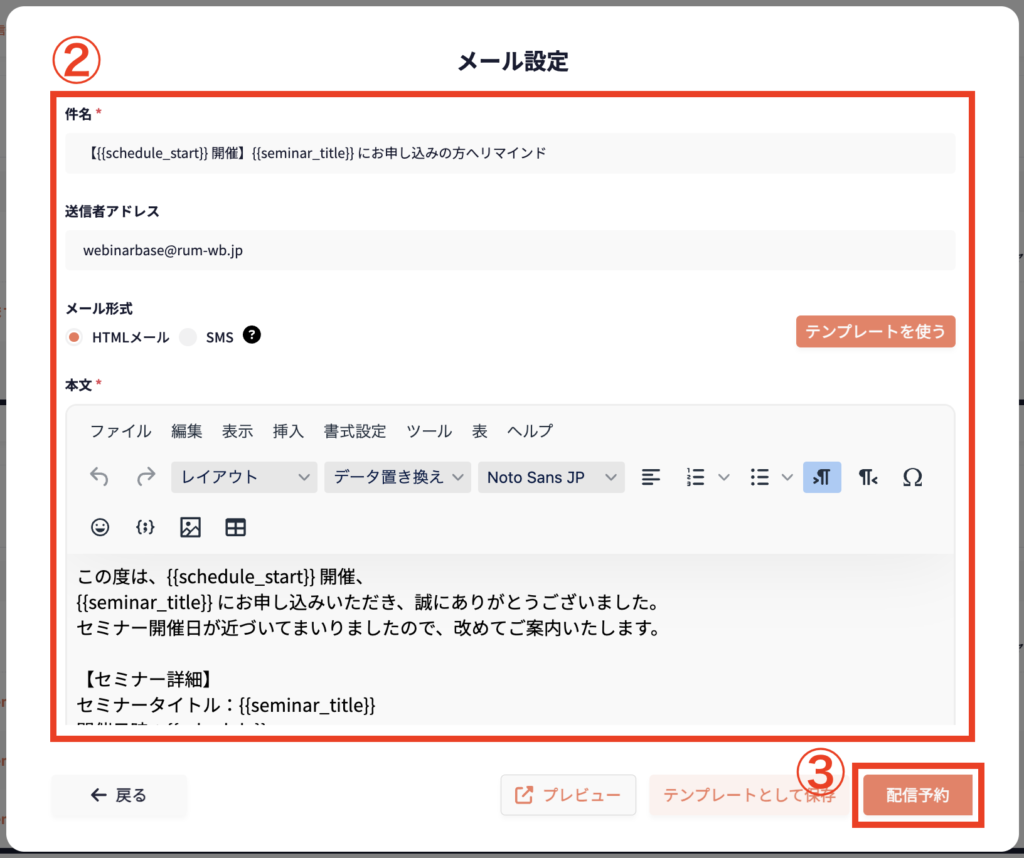Open the Omega special characters icon
1024x858 pixels.
[912, 477]
